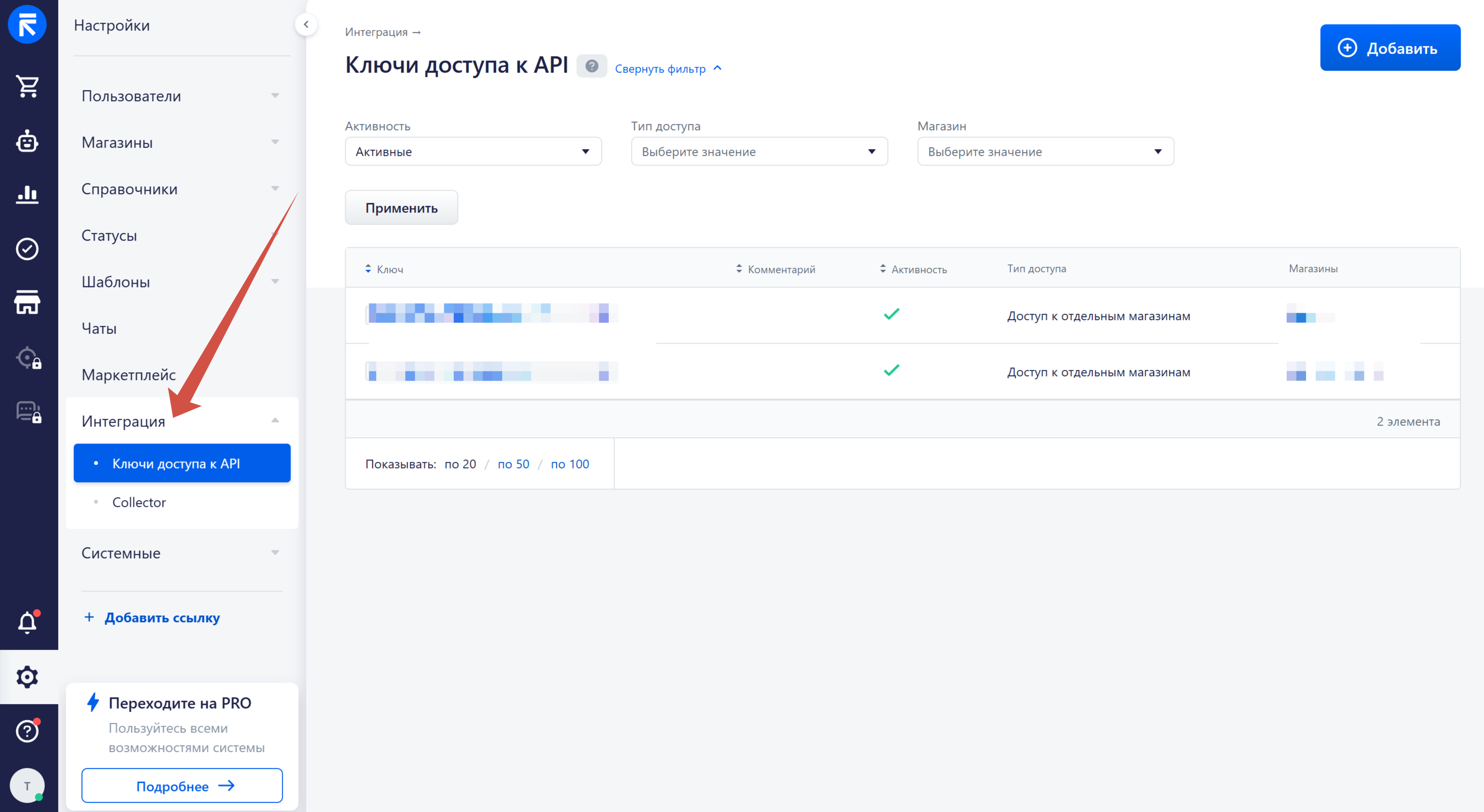
Task: Click the tasks checkmark circle icon
Action: (x=27, y=249)
